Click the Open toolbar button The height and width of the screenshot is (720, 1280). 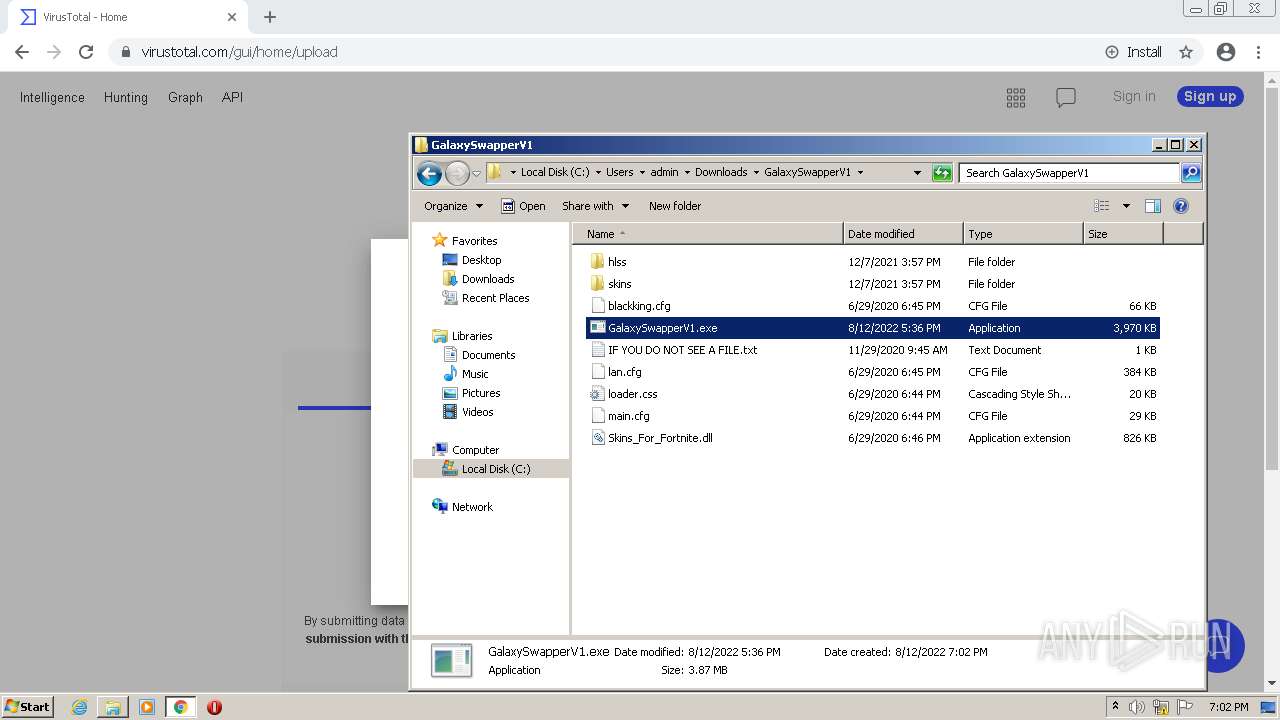pyautogui.click(x=523, y=206)
